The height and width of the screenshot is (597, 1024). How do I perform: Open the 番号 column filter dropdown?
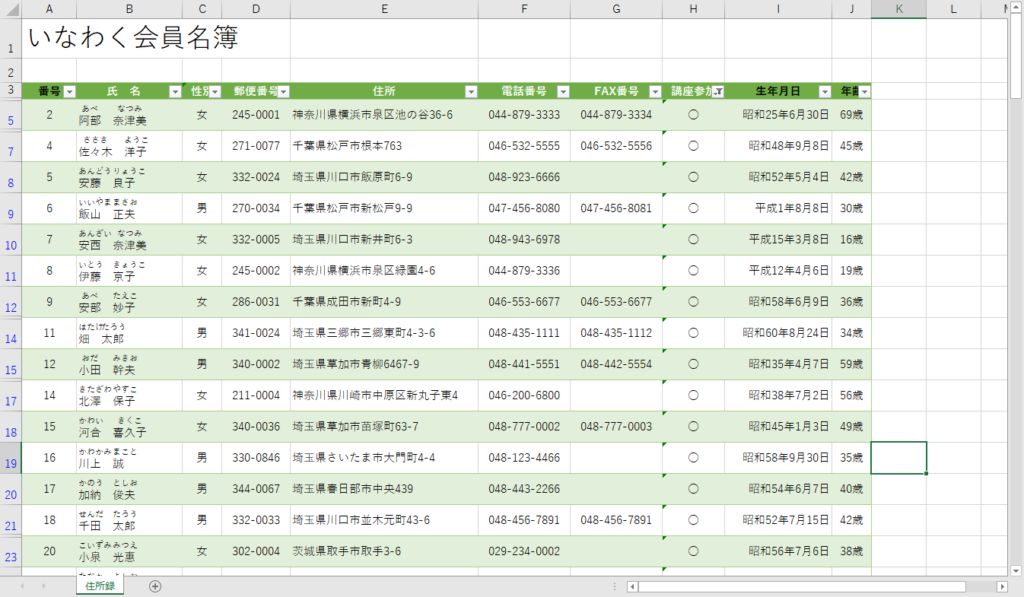70,91
